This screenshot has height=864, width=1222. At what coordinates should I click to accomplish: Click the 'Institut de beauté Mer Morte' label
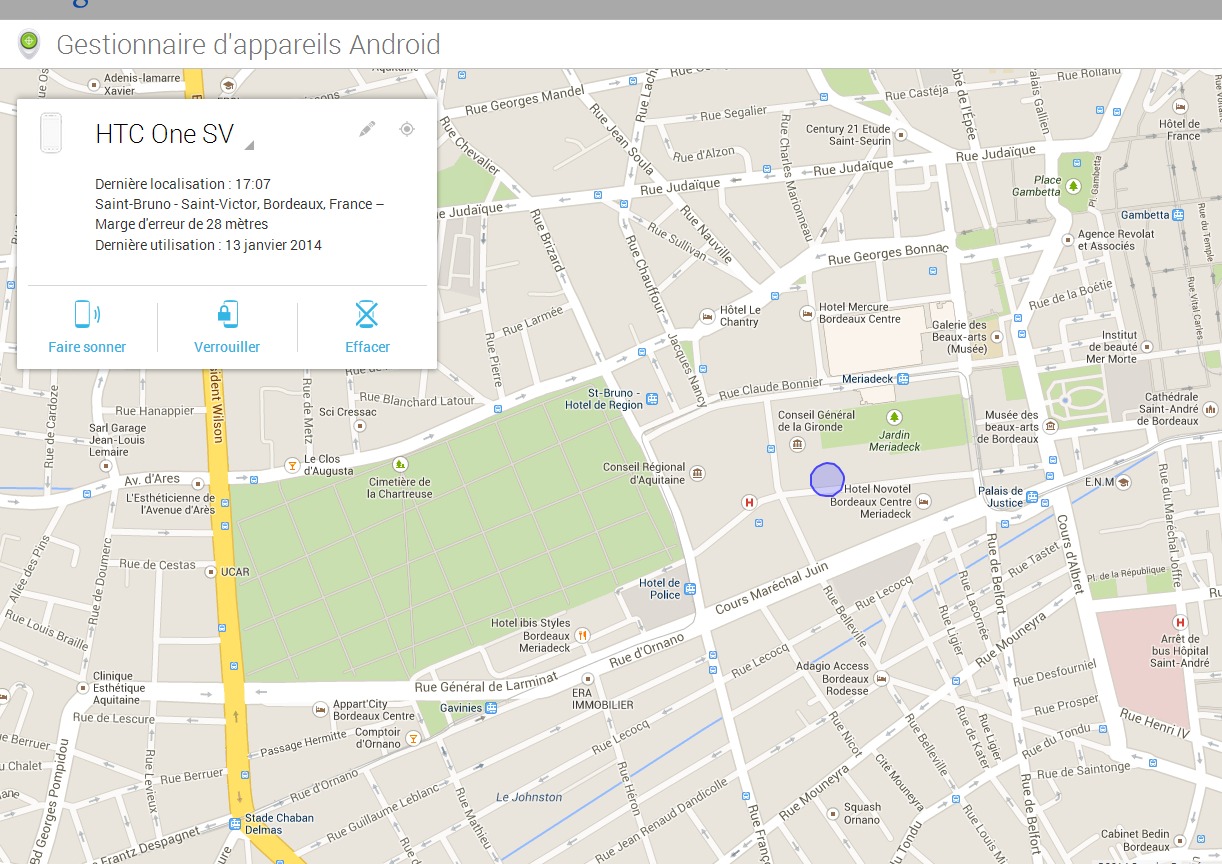[1112, 347]
